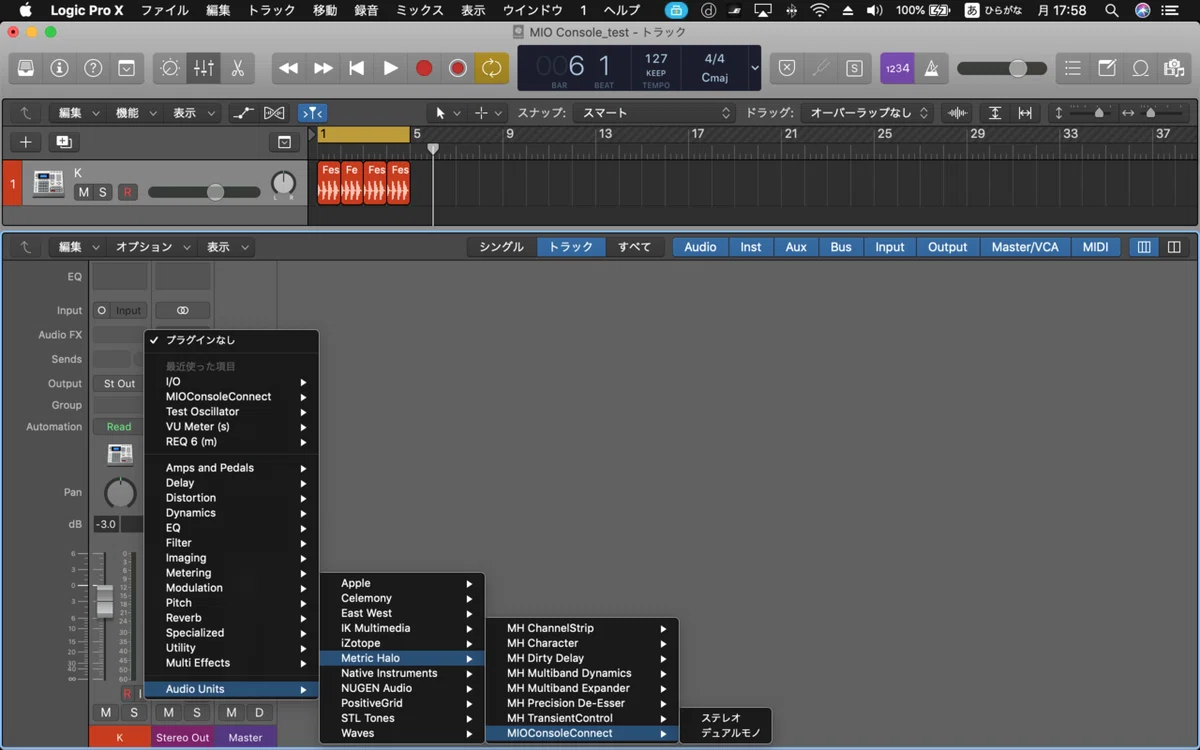Toggle Inst channel strip filter

[751, 247]
